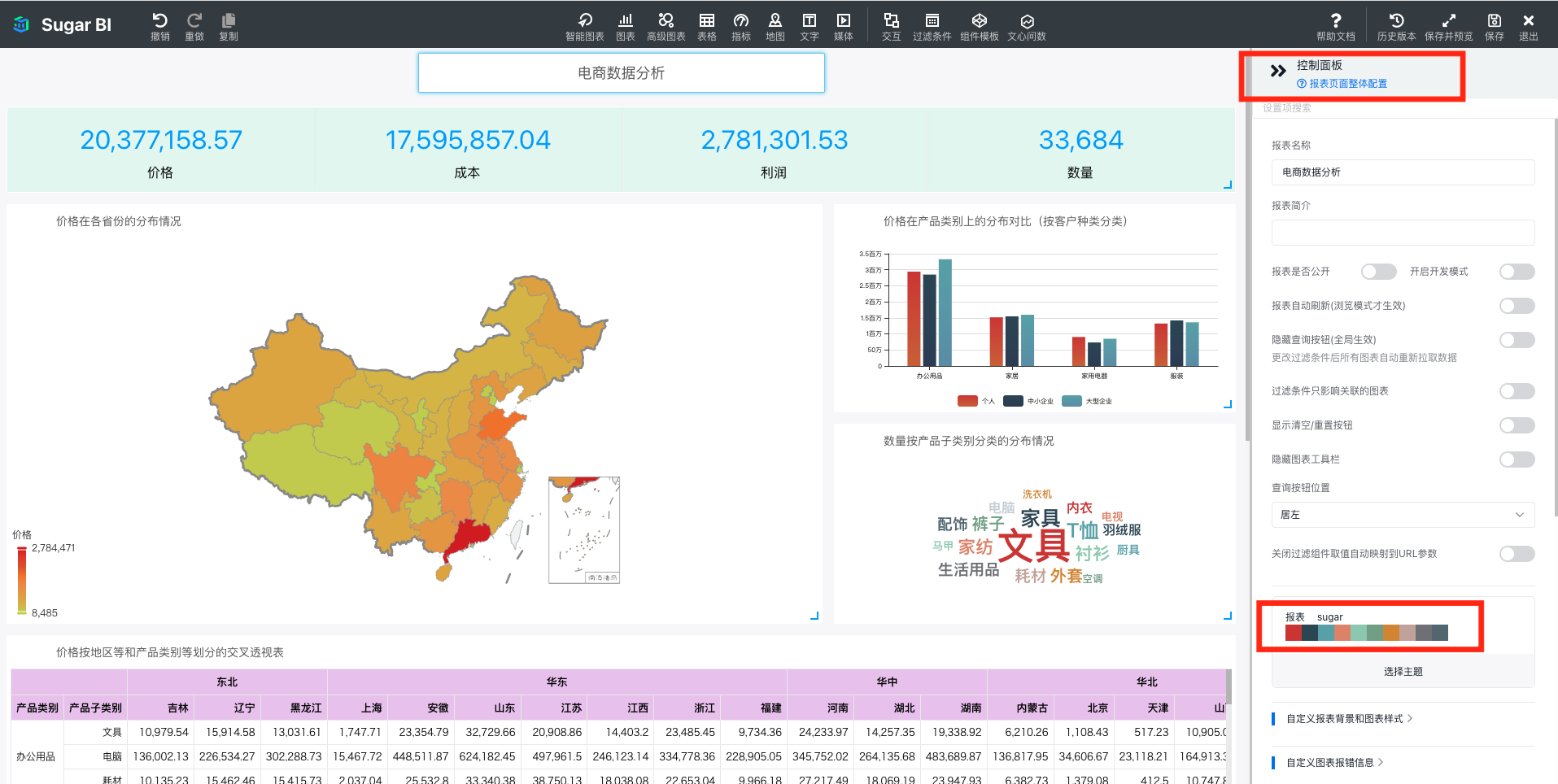This screenshot has width=1558, height=784.
Task: Click the Sugar BI logo icon
Action: pyautogui.click(x=22, y=25)
